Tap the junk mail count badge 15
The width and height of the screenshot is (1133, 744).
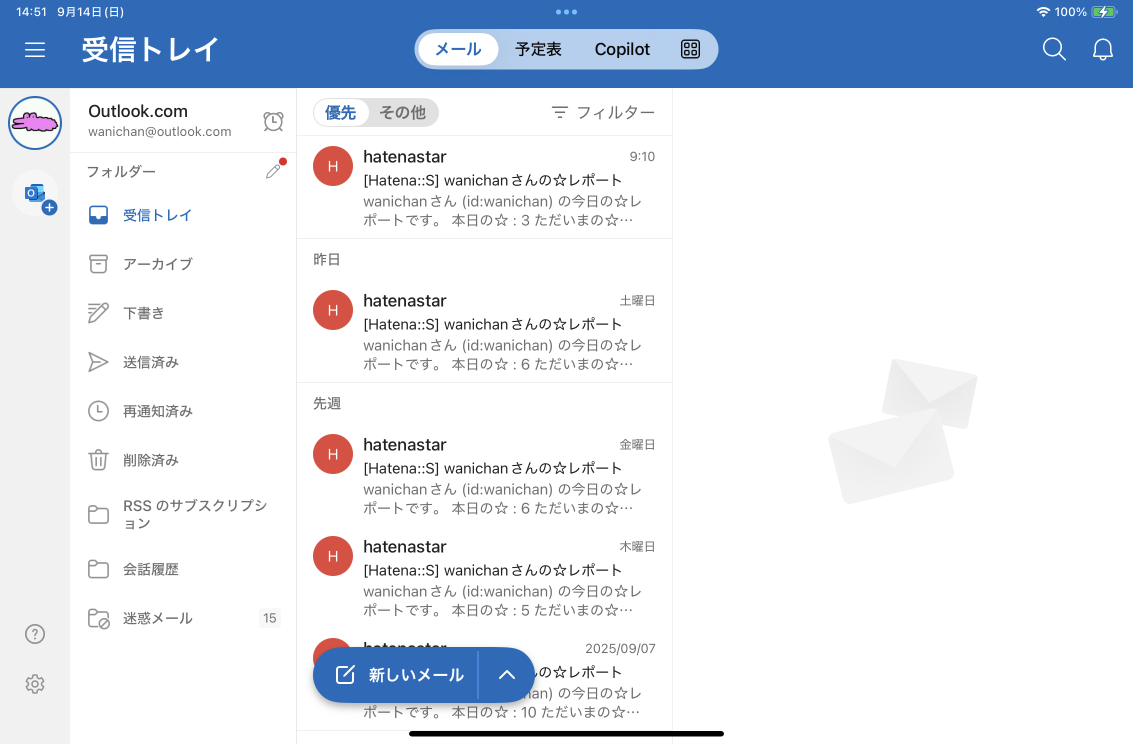270,618
